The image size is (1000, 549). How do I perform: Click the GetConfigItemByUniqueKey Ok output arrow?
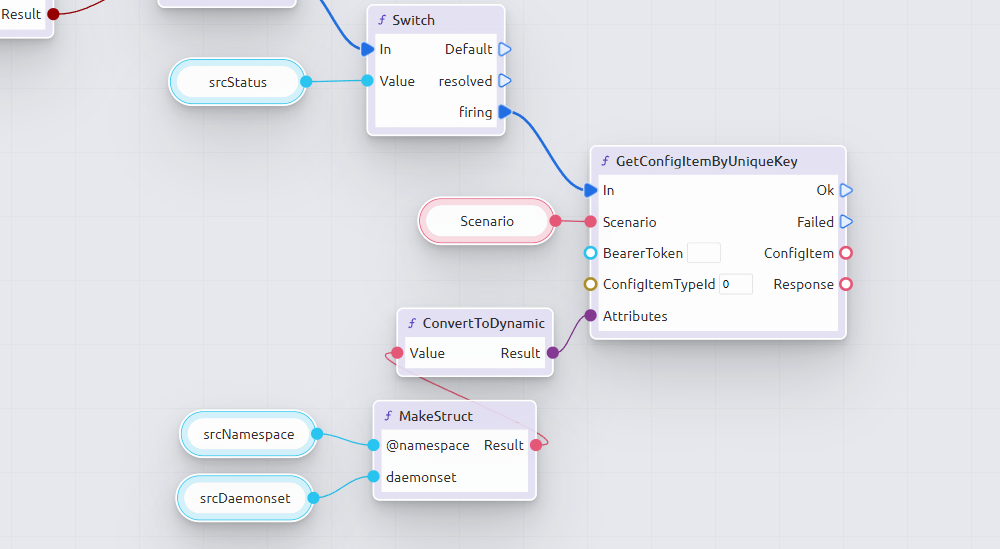pyautogui.click(x=846, y=190)
